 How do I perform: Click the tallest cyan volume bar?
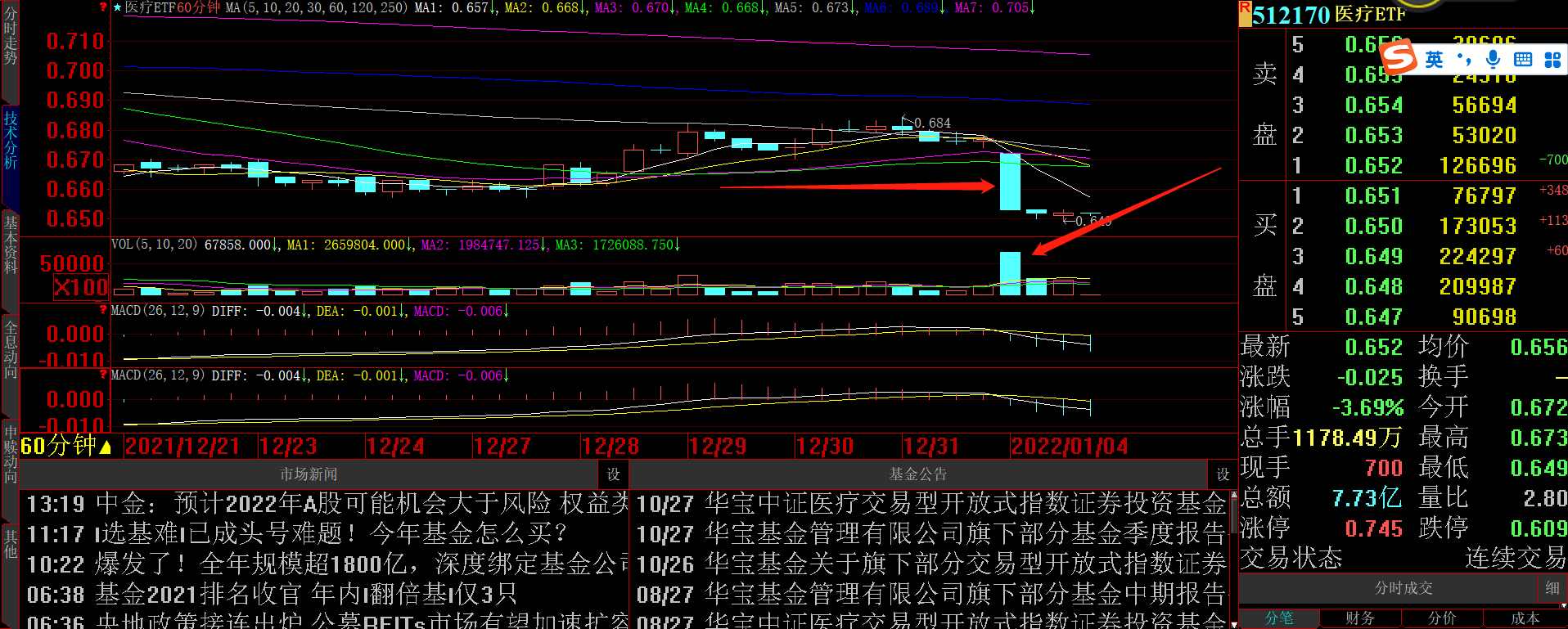point(1010,273)
